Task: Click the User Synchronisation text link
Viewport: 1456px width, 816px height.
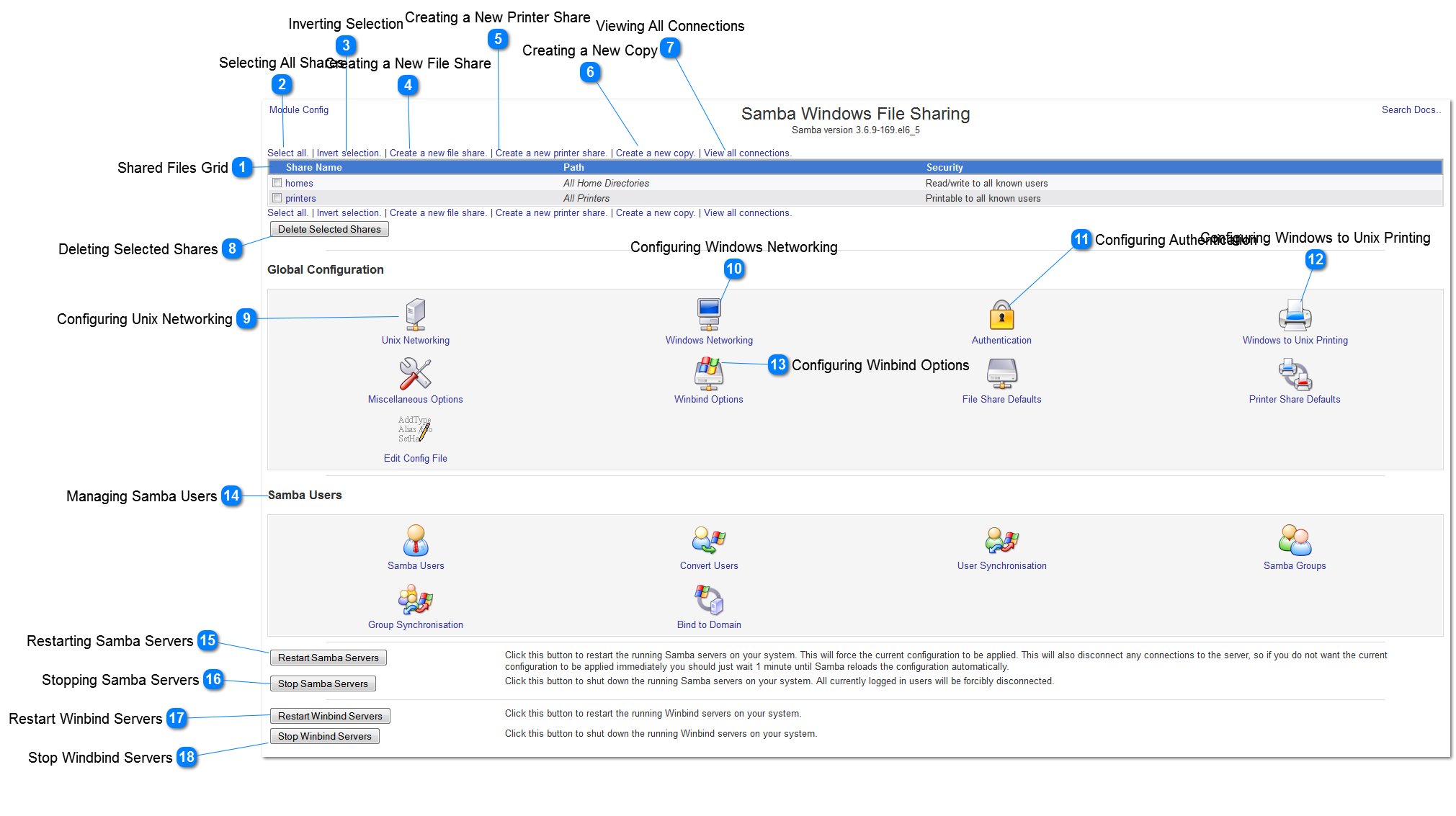Action: [x=1001, y=566]
